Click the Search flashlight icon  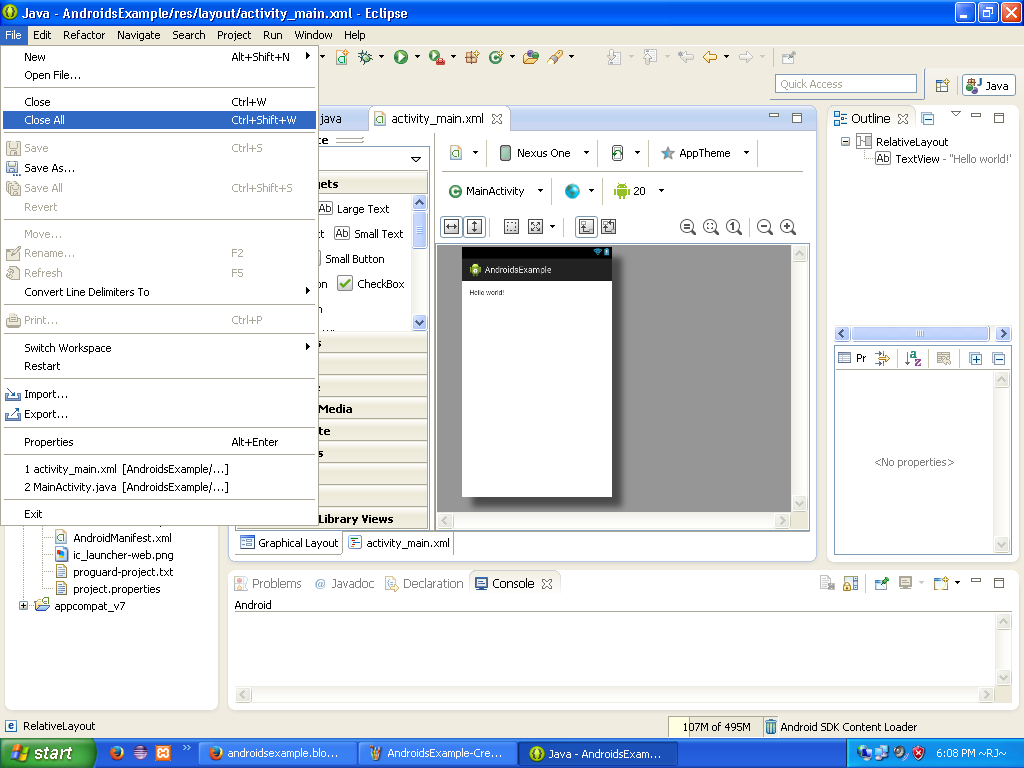555,57
